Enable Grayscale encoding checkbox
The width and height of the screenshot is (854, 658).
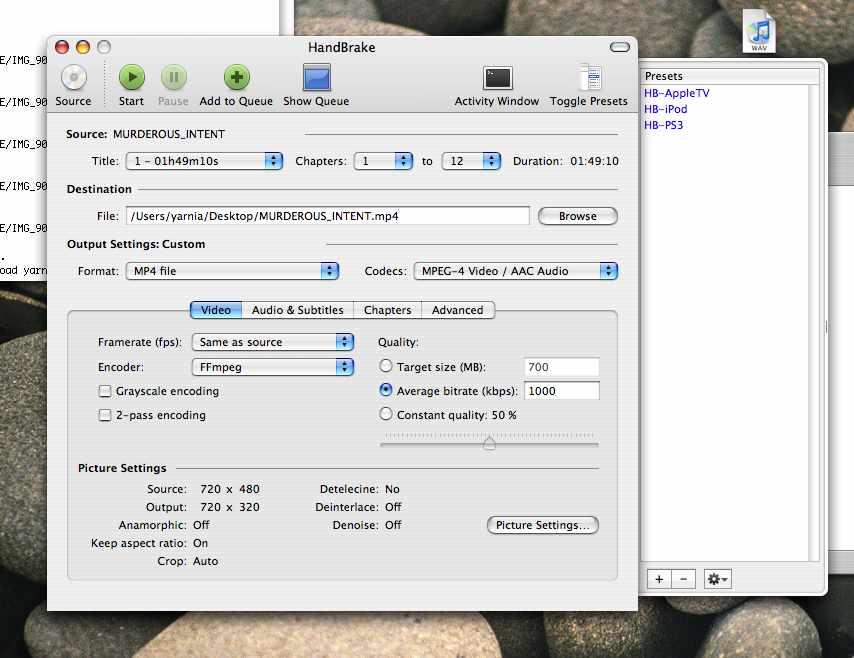pyautogui.click(x=105, y=391)
